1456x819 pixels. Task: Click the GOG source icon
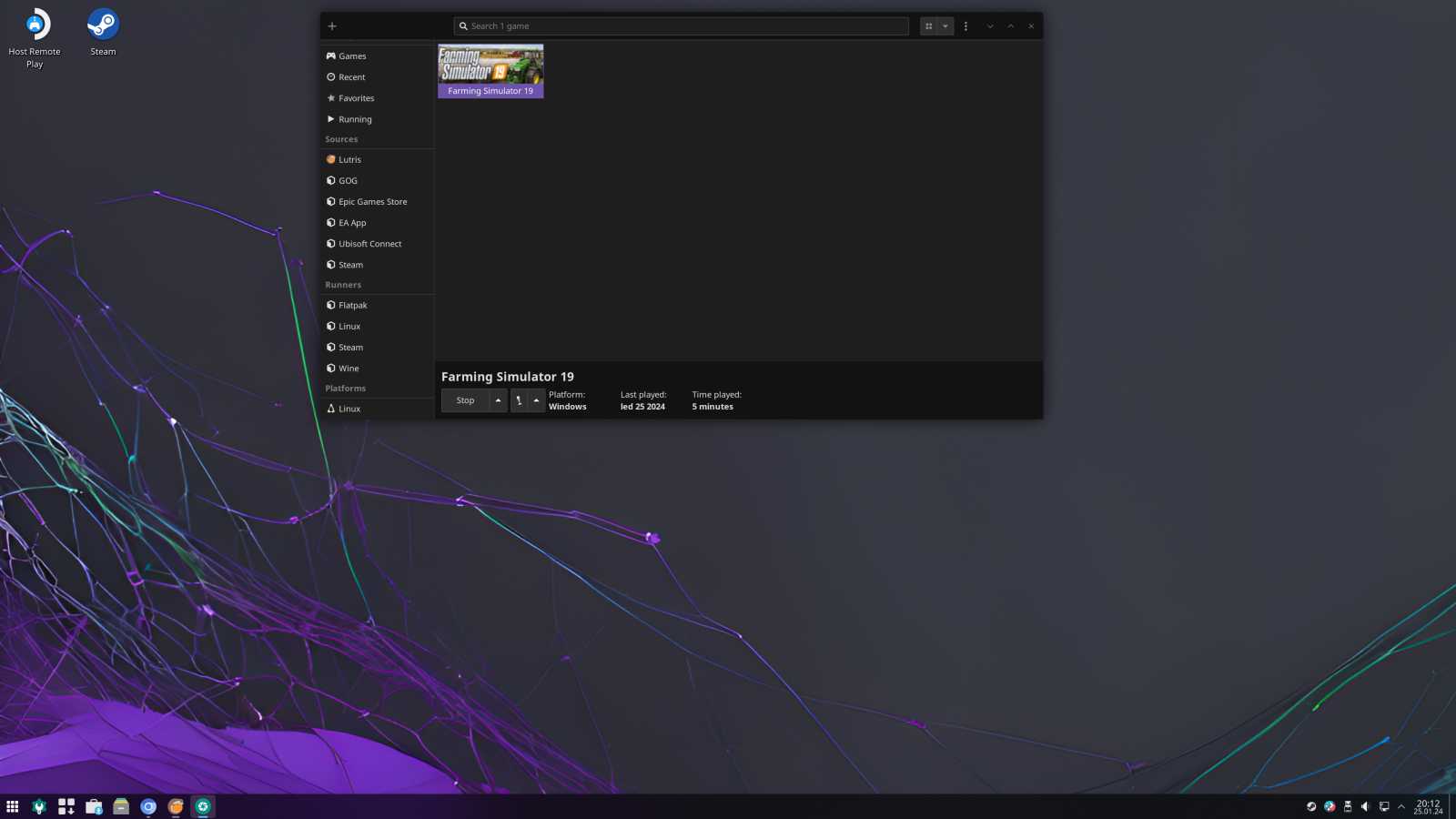331,180
